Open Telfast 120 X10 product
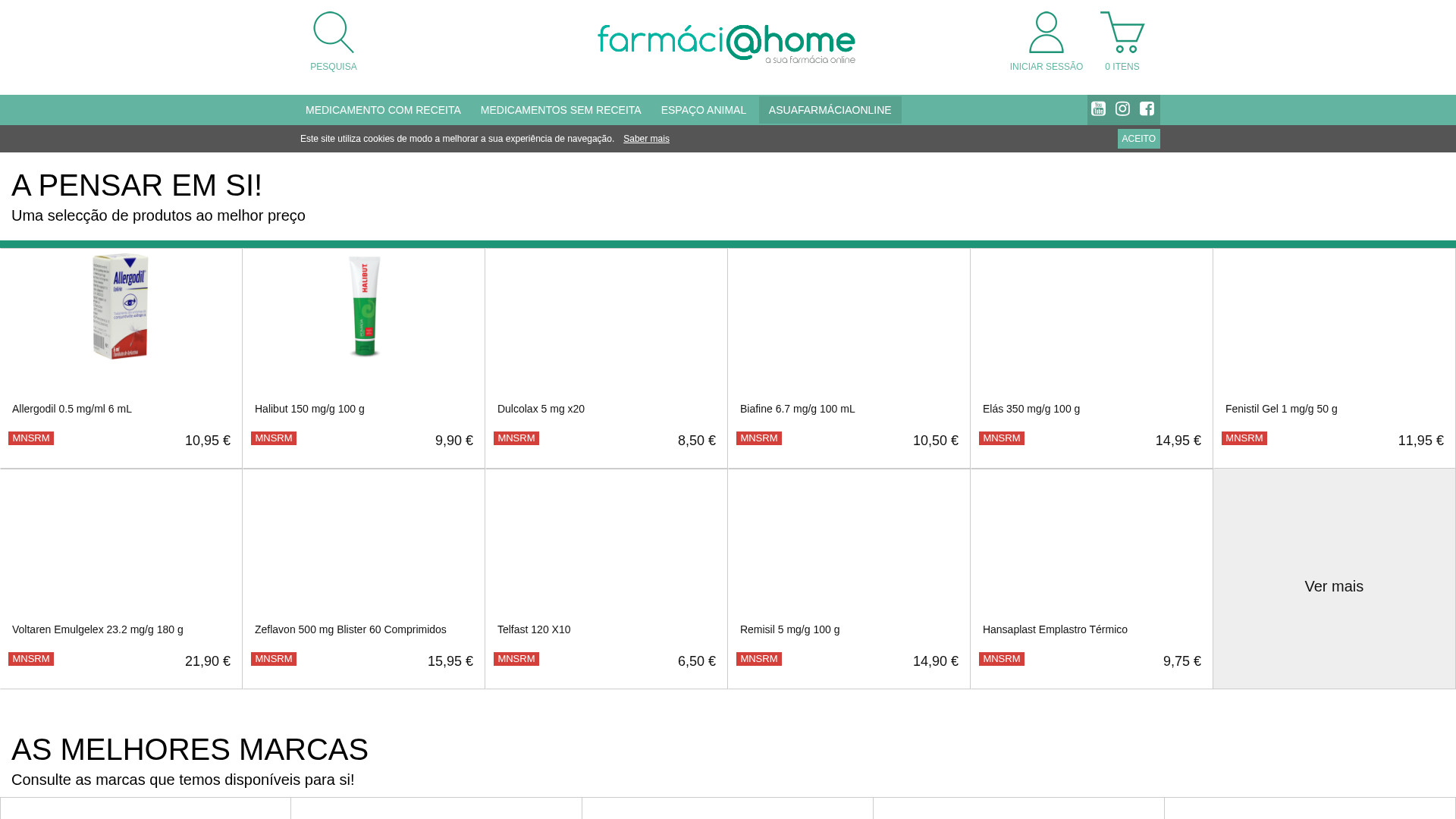 click(534, 629)
